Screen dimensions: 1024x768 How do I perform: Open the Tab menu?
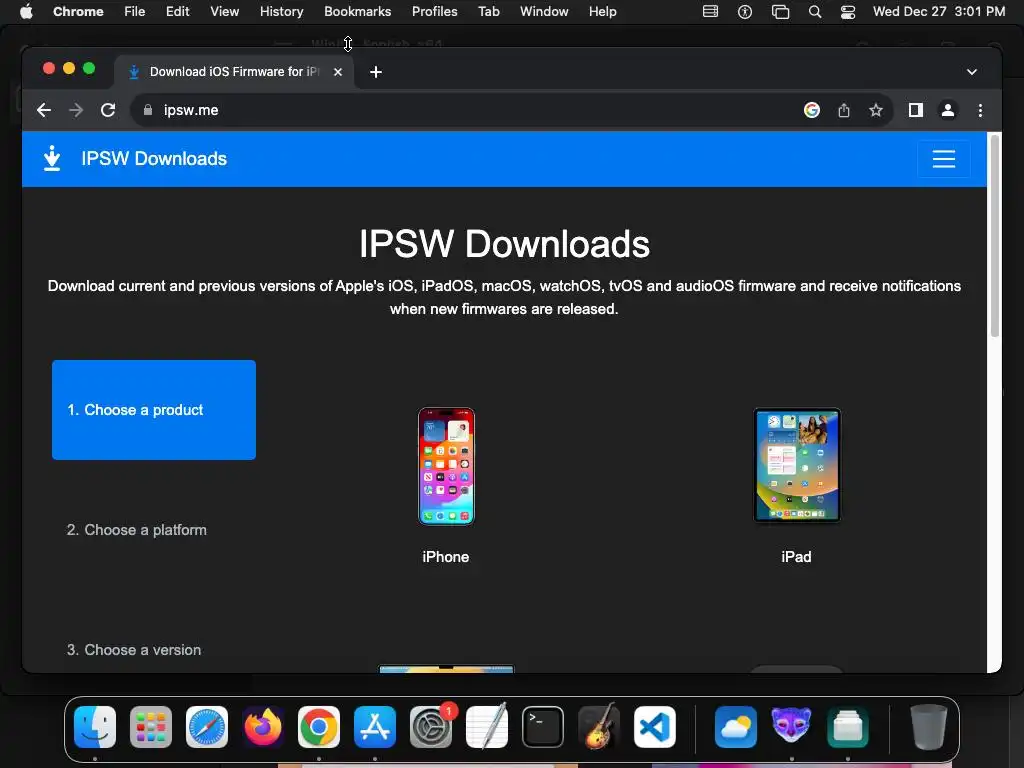488,12
